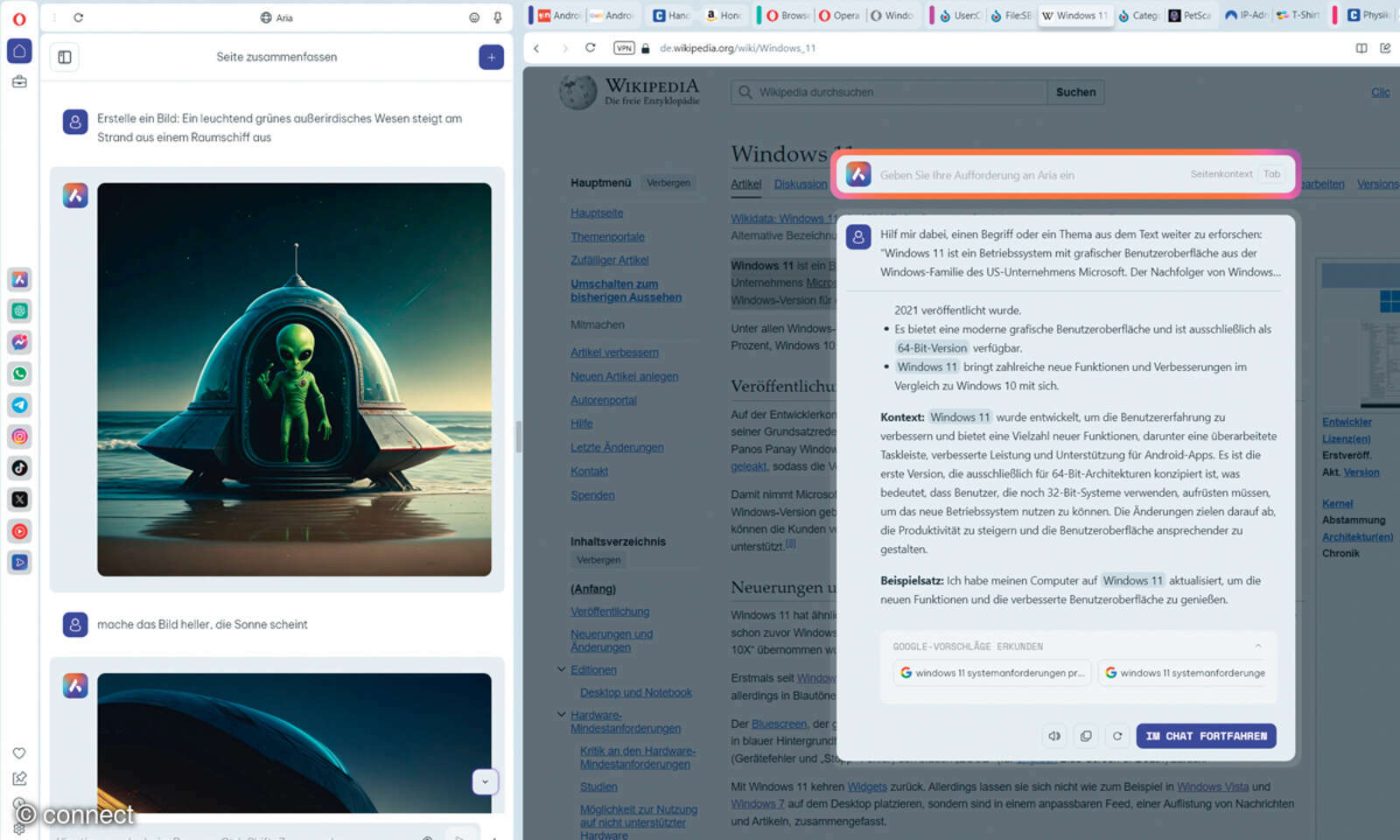Click the read-aloud speaker icon in the chat overlay
This screenshot has height=840, width=1400.
(x=1054, y=736)
